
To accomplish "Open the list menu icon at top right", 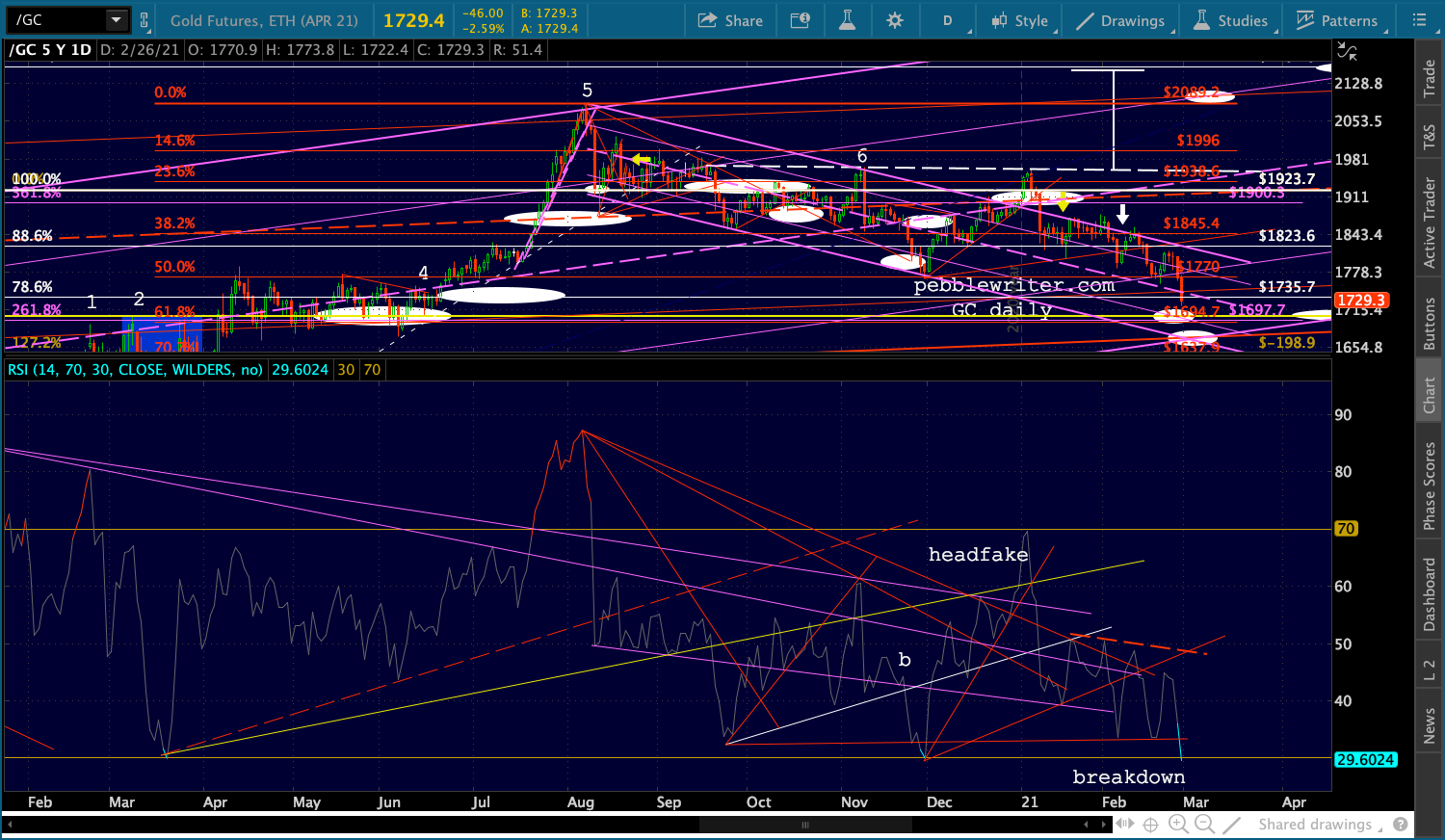I will click(x=1419, y=20).
